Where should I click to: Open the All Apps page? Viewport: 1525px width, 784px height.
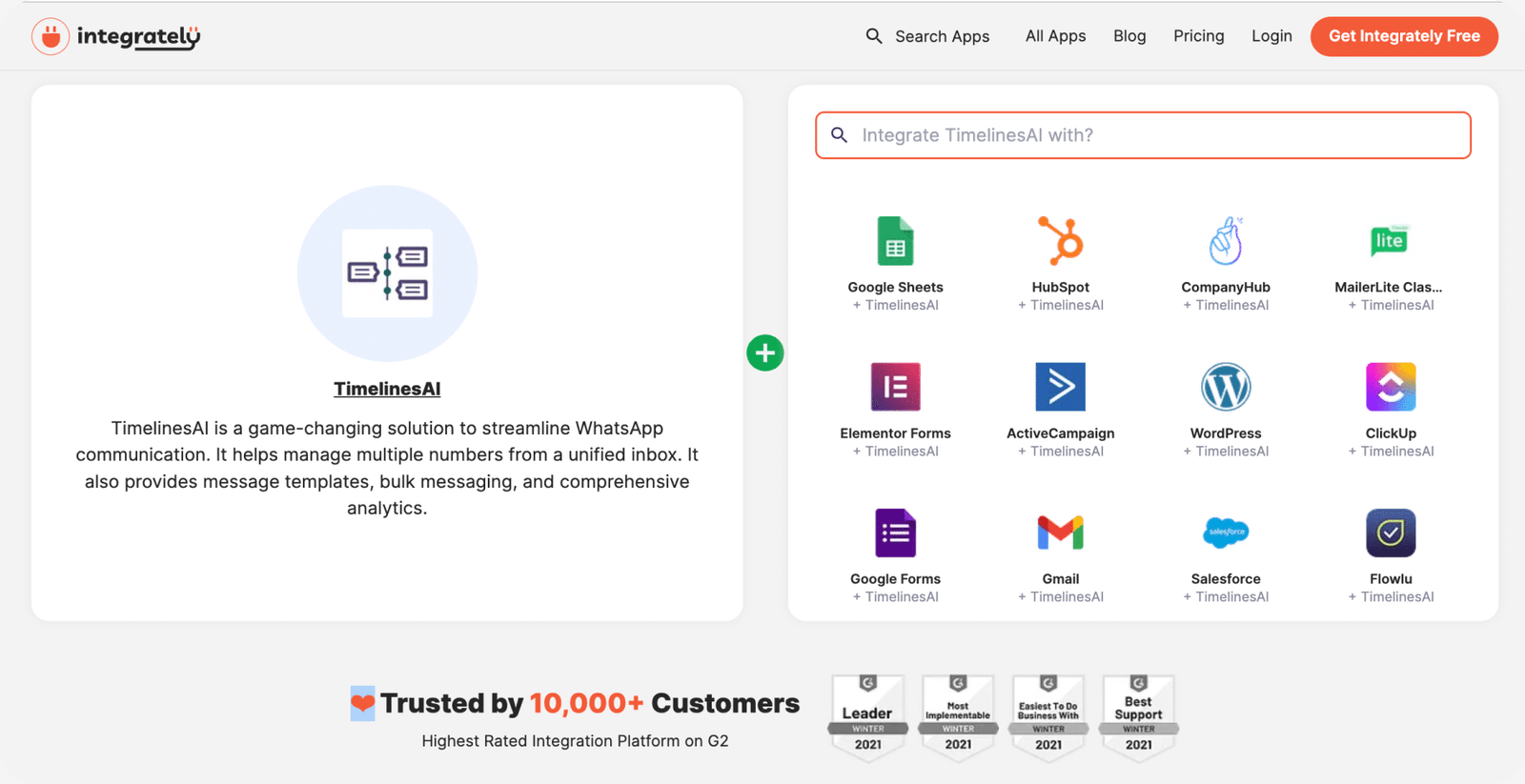tap(1055, 36)
